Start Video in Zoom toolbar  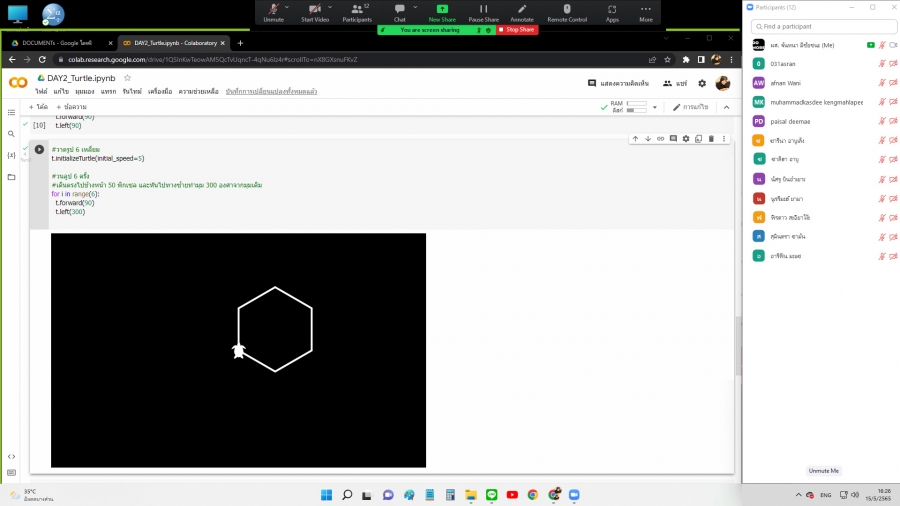pos(315,12)
